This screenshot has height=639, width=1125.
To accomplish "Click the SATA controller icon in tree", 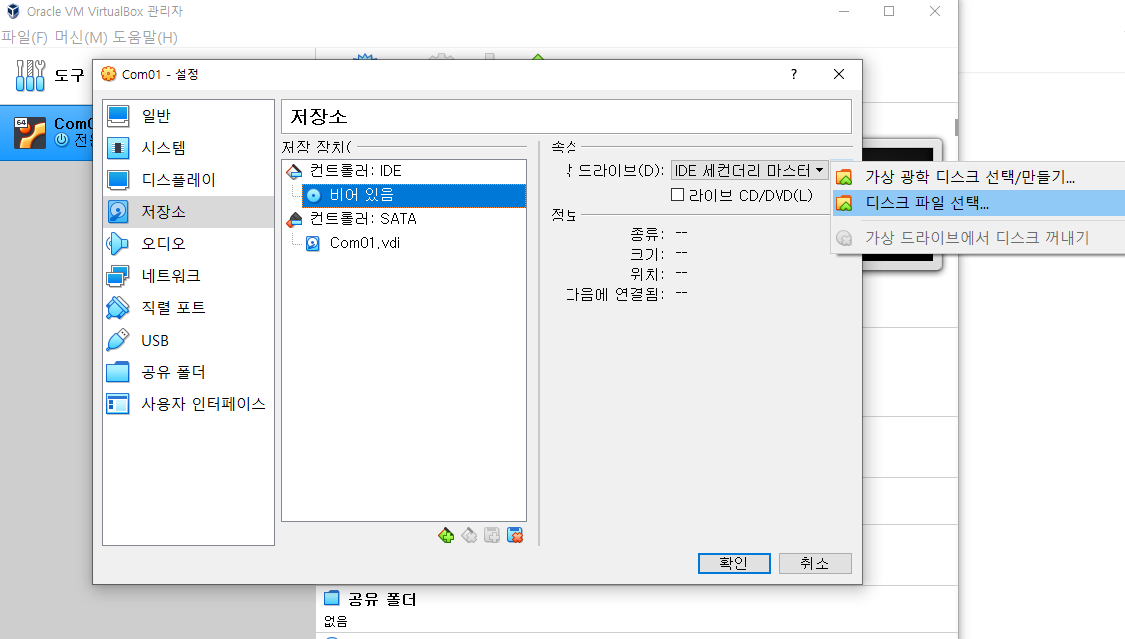I will coord(294,219).
